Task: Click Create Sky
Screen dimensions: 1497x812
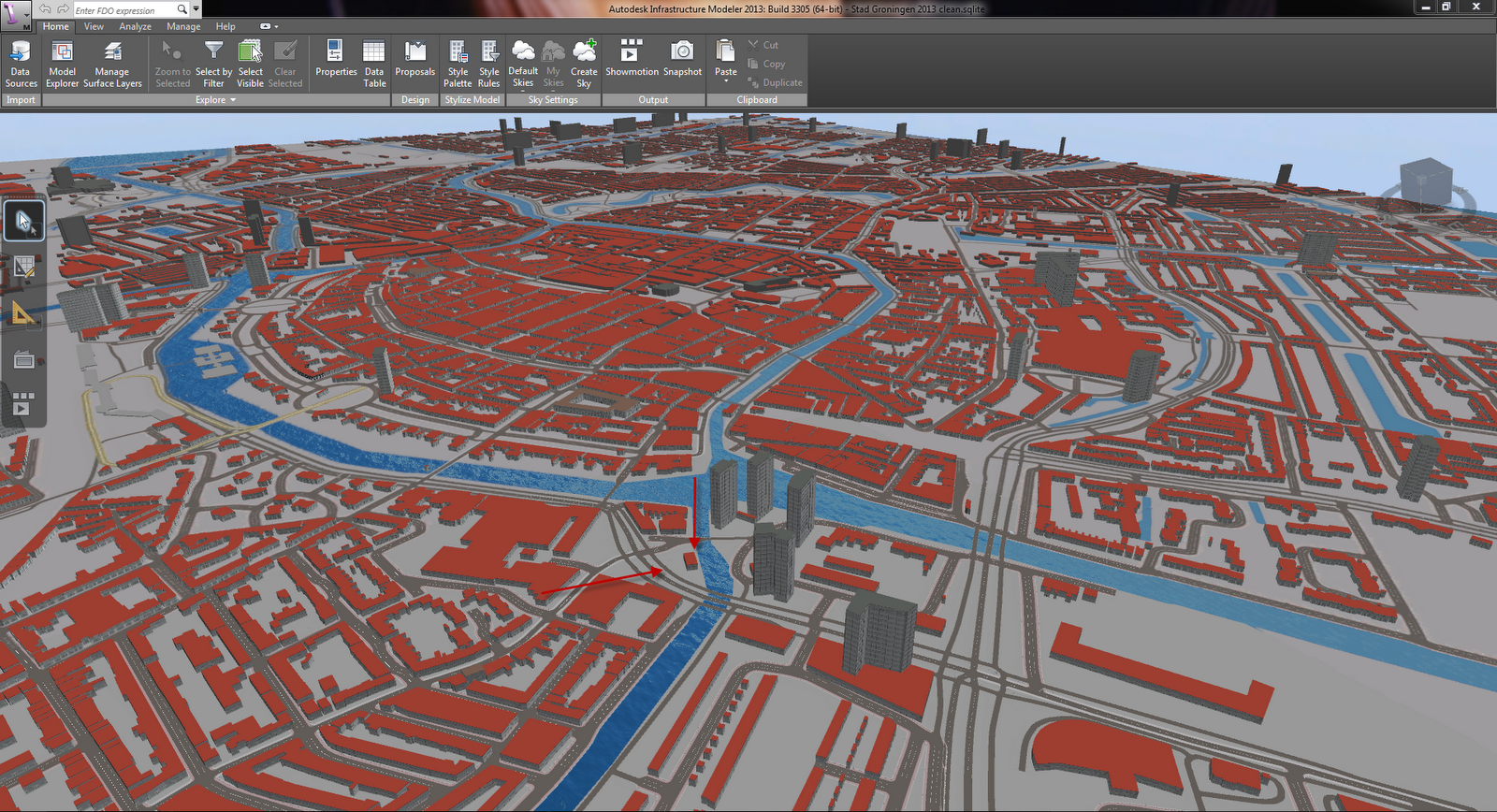Action: tap(584, 64)
